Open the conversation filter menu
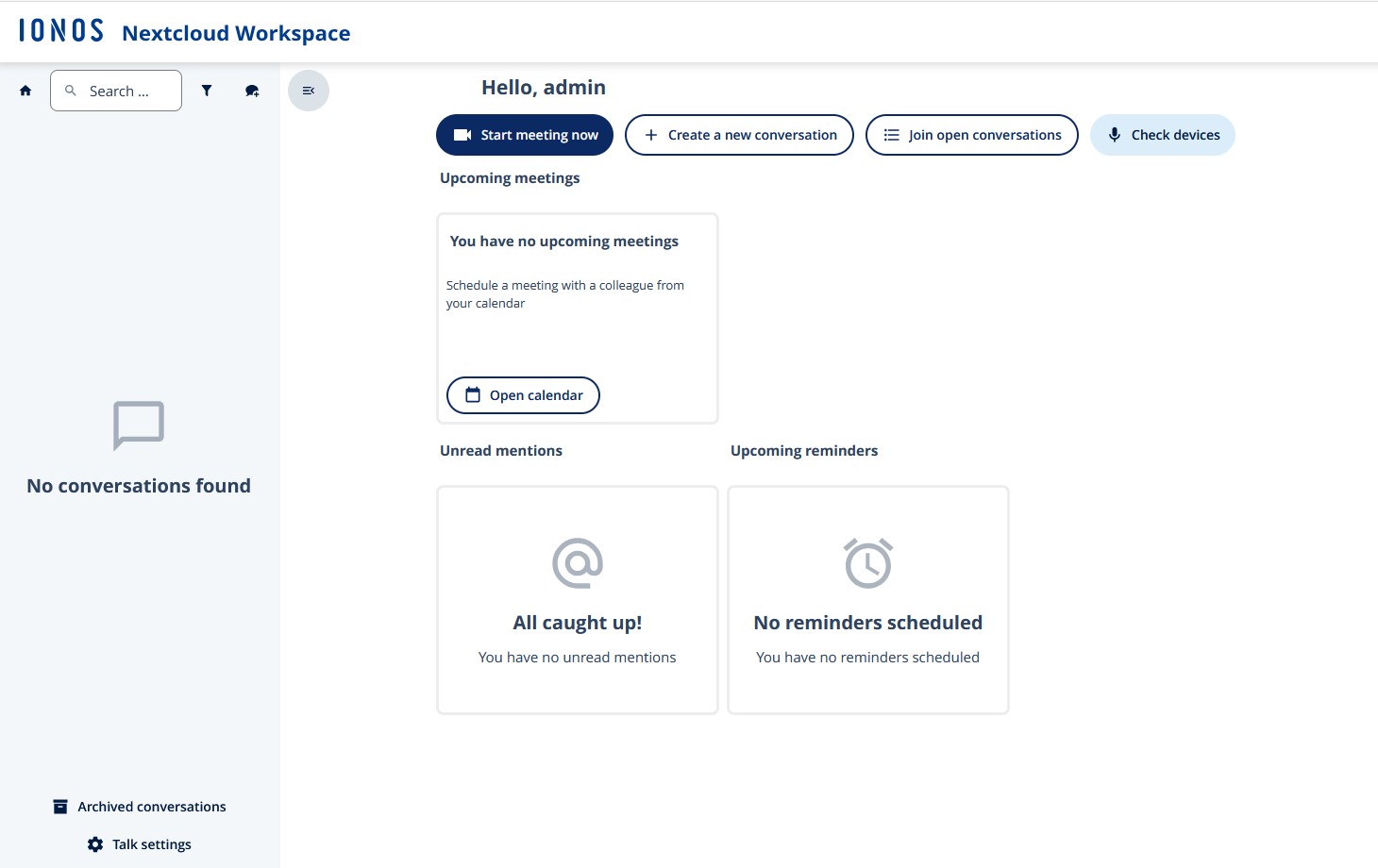The image size is (1378, 868). click(207, 91)
